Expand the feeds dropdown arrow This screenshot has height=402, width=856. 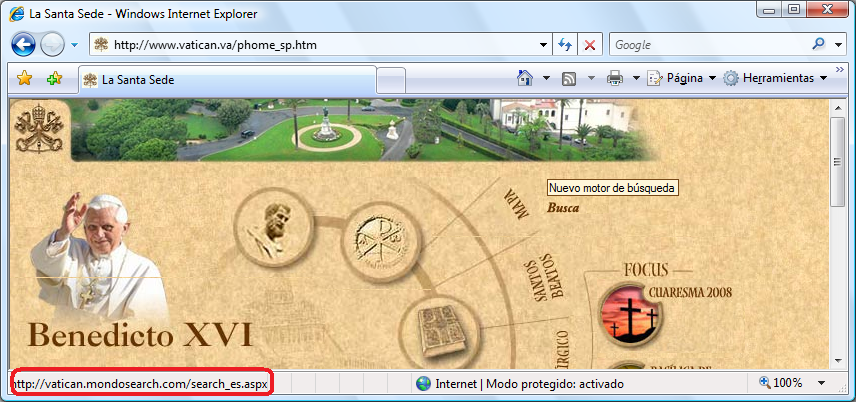(591, 79)
